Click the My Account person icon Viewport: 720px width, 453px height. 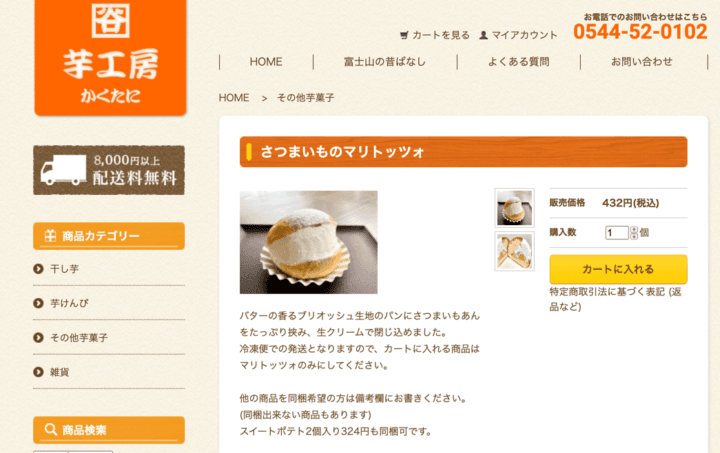tap(484, 35)
